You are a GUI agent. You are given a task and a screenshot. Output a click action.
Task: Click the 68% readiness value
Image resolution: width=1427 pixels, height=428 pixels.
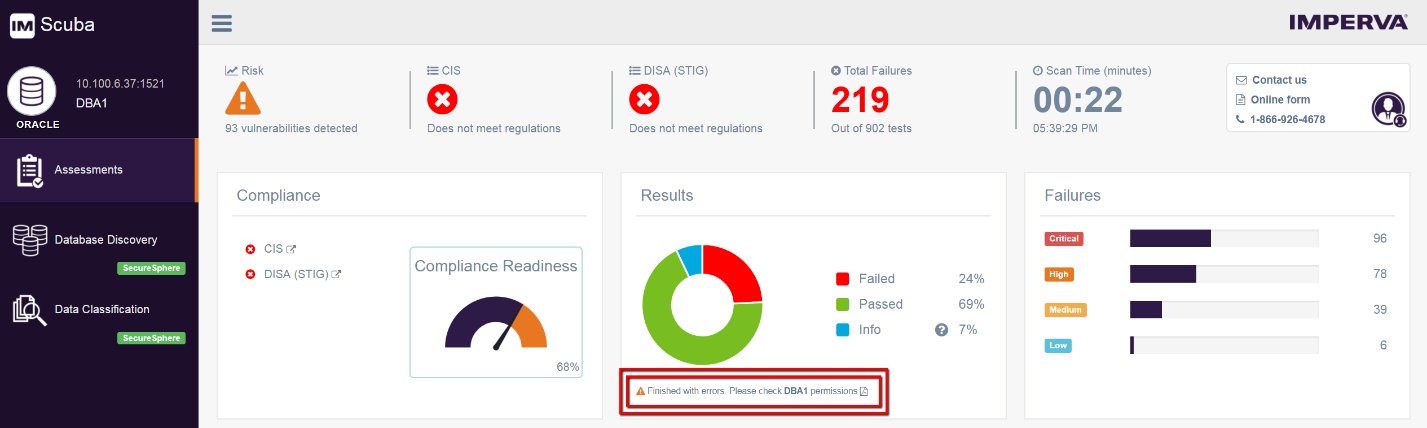(568, 367)
